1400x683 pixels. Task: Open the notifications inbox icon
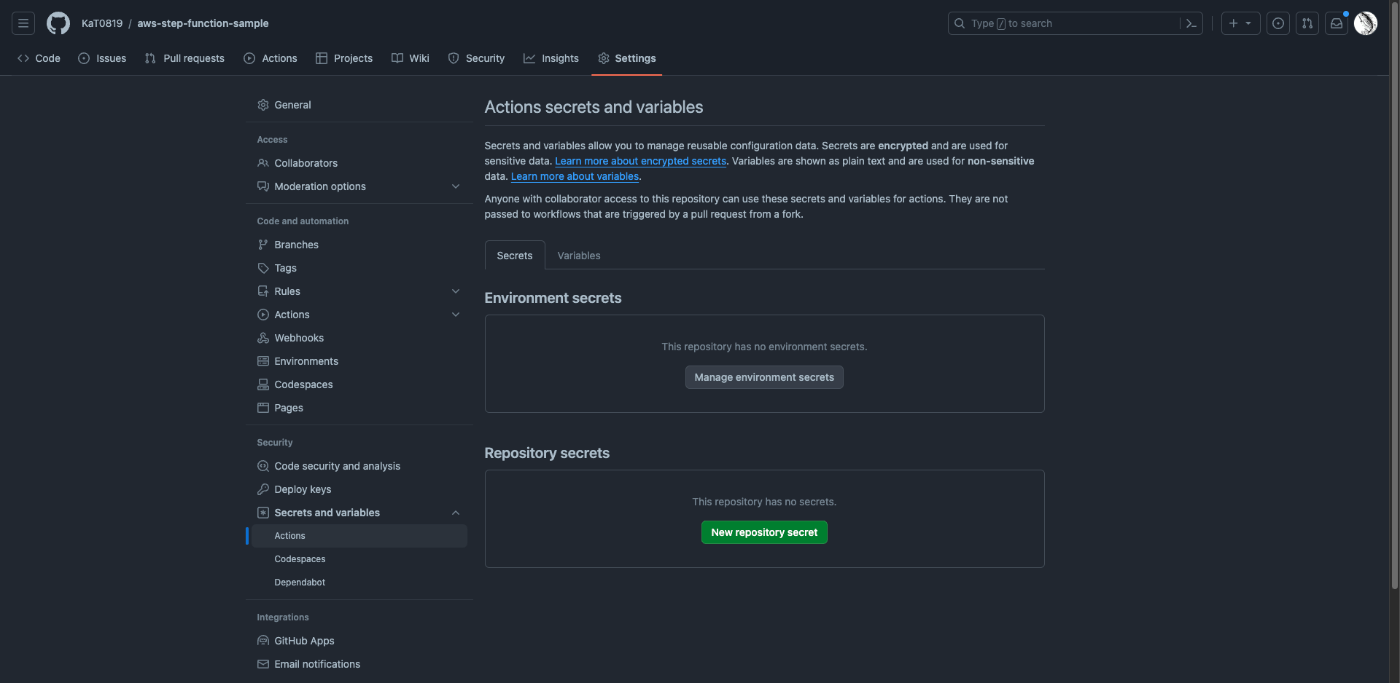tap(1336, 23)
